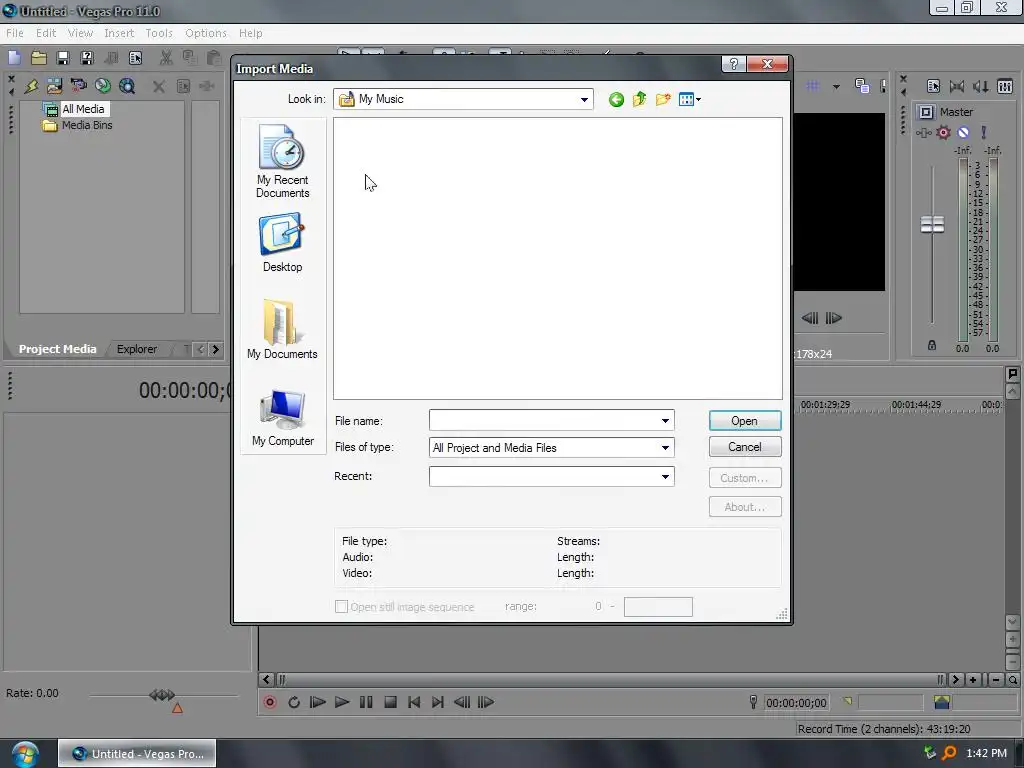Click Save disk icon in Vegas toolbar
Image resolution: width=1024 pixels, height=768 pixels.
pos(63,57)
